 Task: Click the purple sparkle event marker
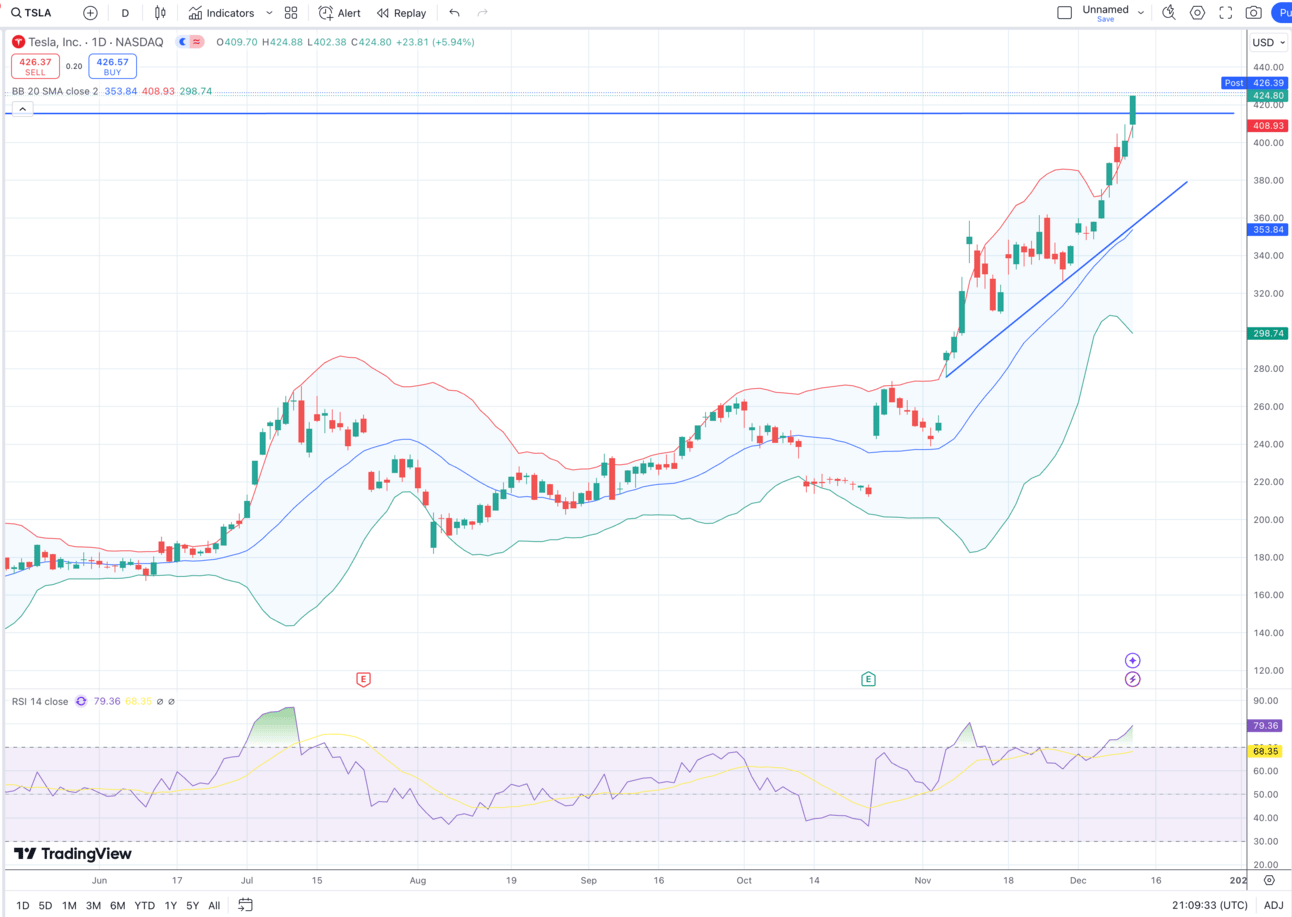[1132, 660]
